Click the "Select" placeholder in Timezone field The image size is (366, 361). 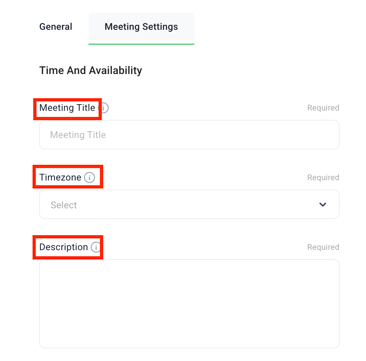pos(64,205)
